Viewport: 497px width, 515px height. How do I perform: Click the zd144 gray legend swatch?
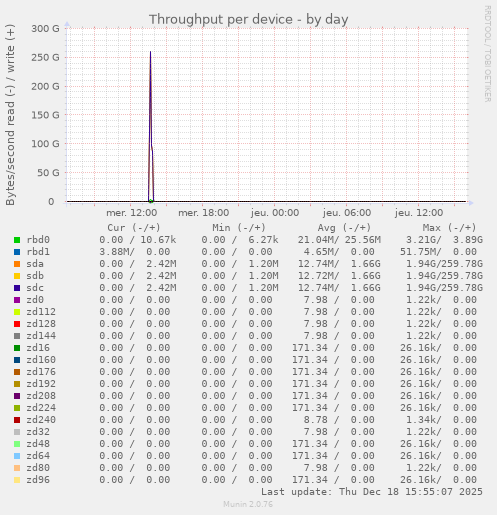click(17, 336)
